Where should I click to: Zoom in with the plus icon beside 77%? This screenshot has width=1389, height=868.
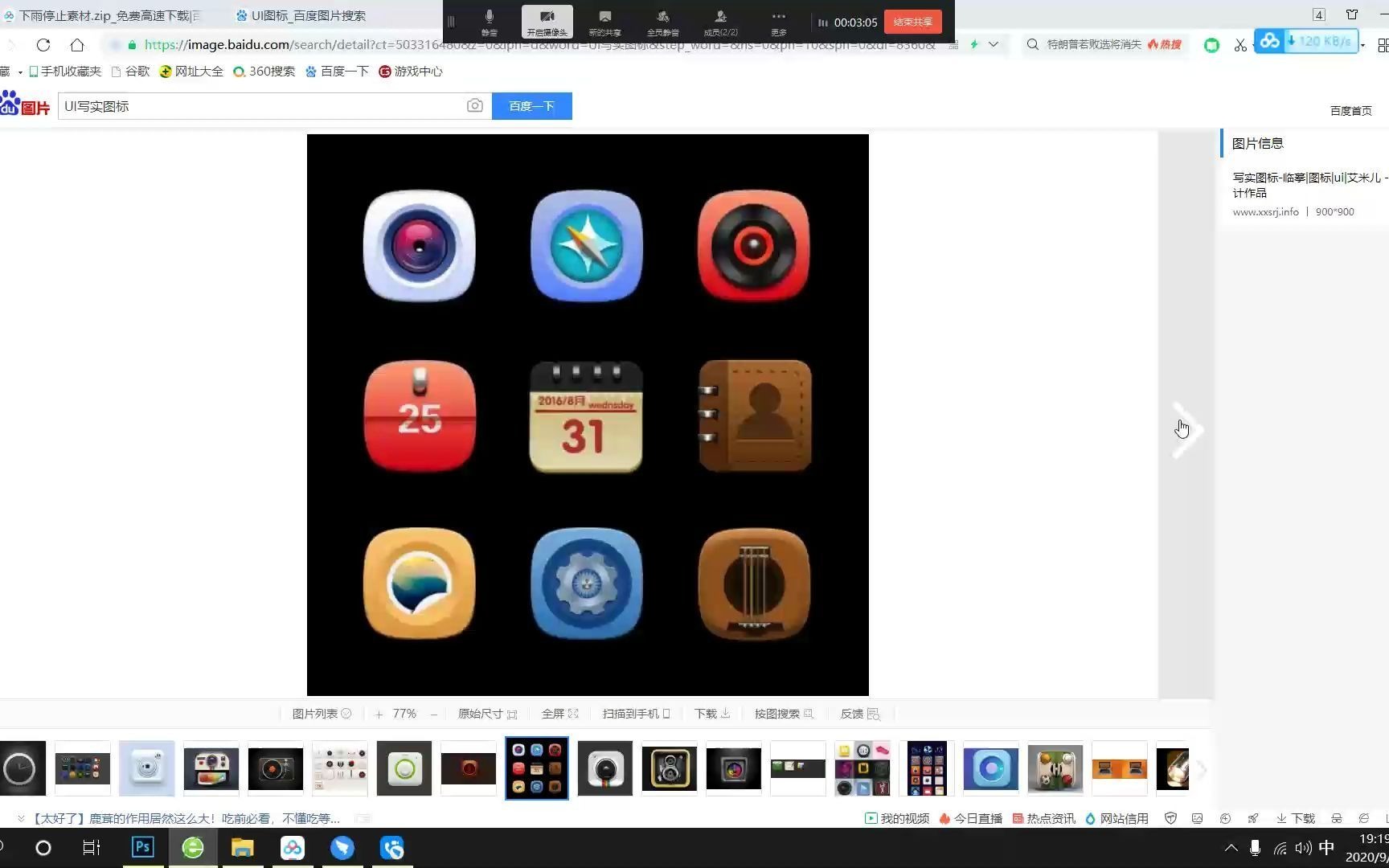[379, 714]
